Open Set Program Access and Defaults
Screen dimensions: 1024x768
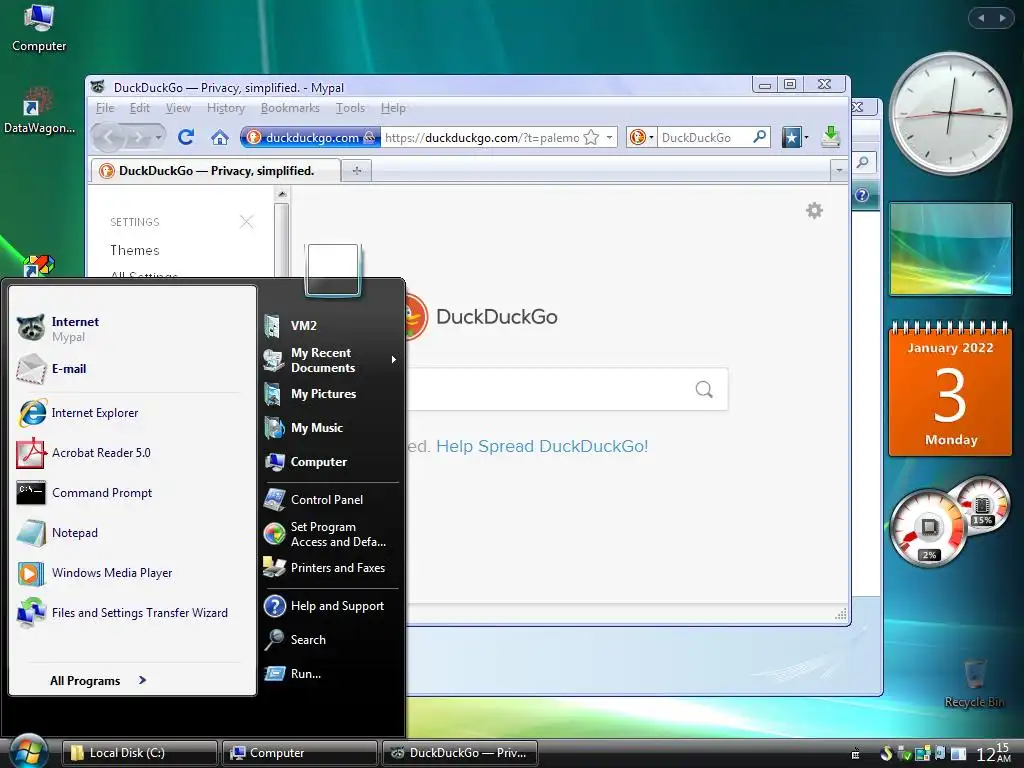331,534
